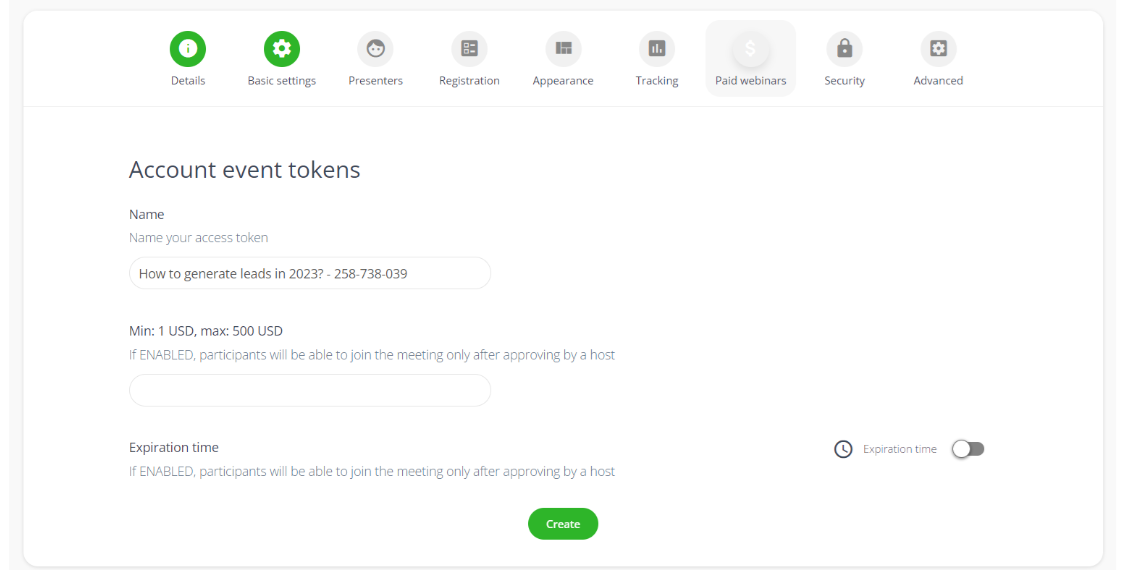The width and height of the screenshot is (1121, 570).
Task: Click the Tracking chart icon
Action: point(657,48)
